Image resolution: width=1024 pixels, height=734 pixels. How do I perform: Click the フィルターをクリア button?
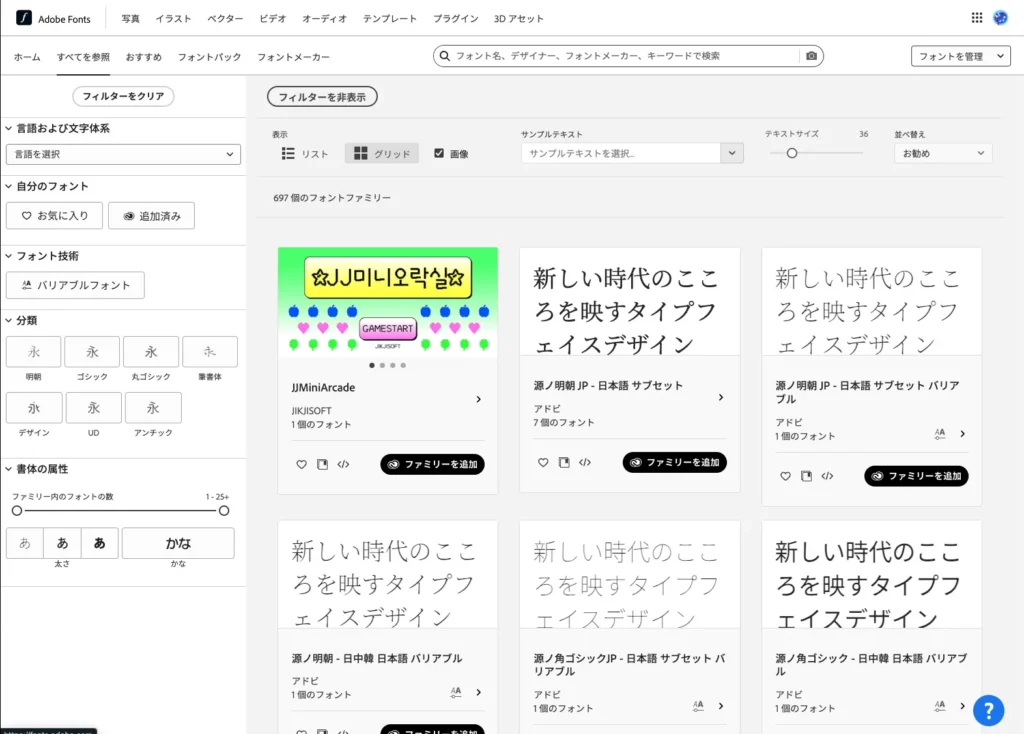(x=123, y=96)
